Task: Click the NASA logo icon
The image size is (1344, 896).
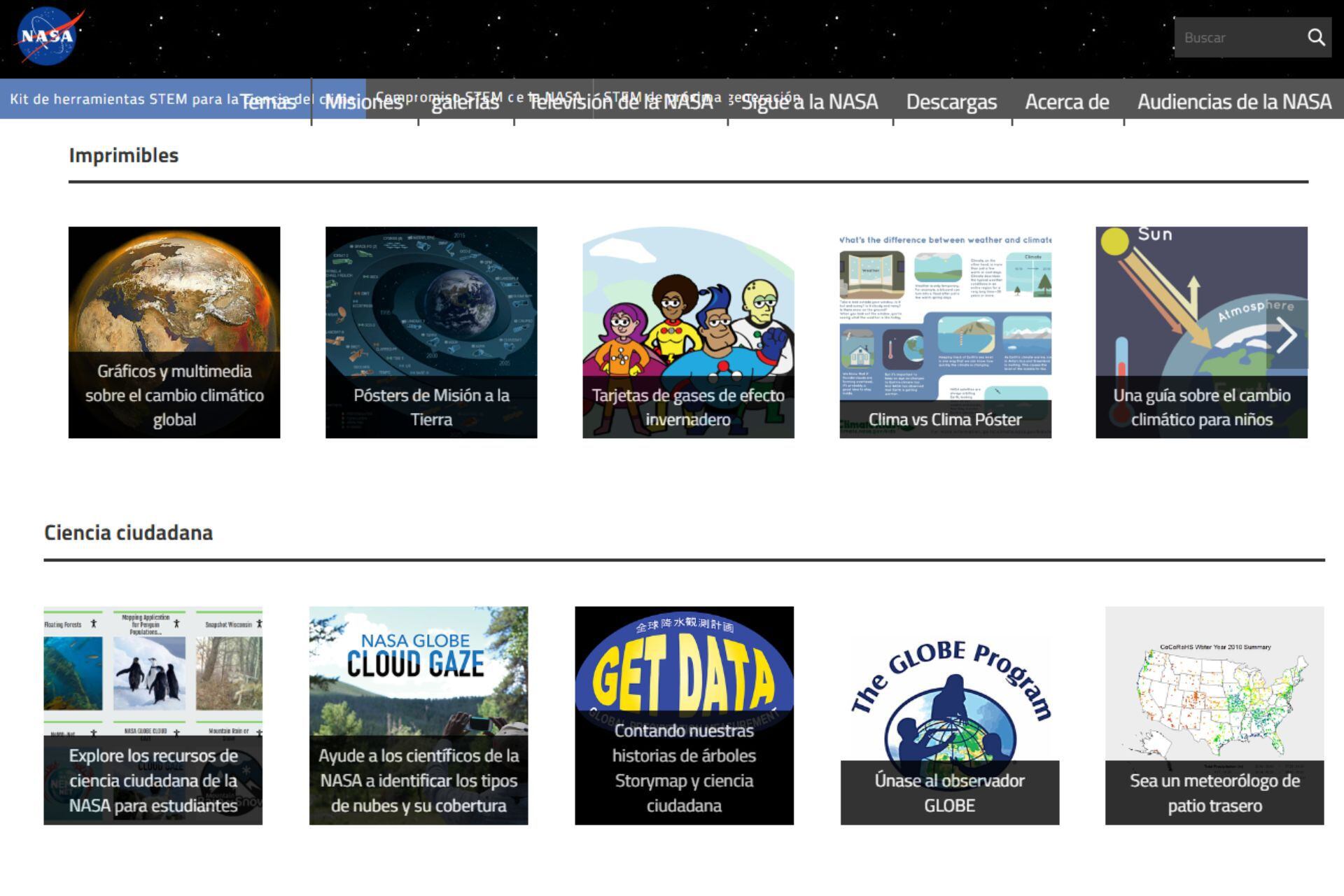Action: (x=48, y=36)
